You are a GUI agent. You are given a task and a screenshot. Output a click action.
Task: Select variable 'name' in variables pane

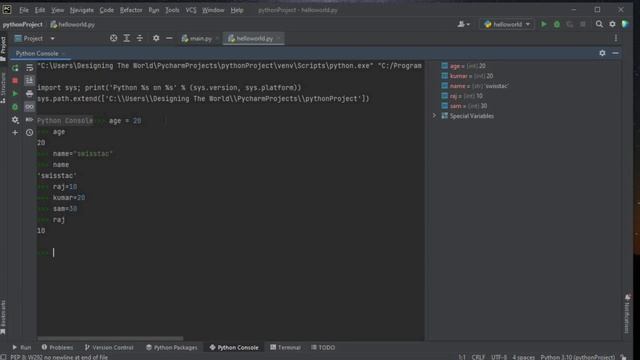tap(474, 86)
